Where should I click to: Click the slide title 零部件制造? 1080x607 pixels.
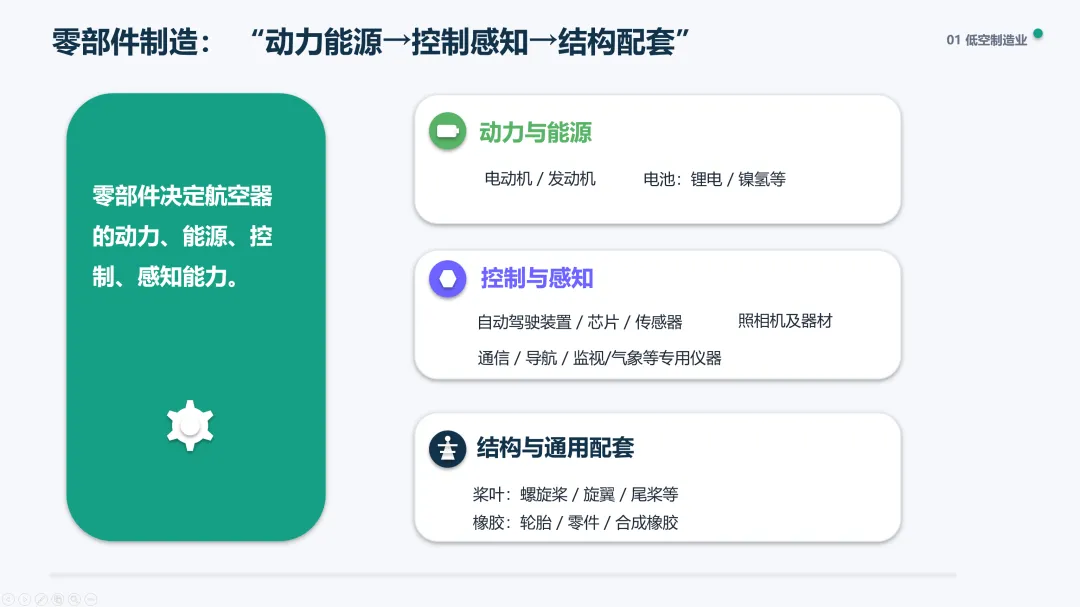click(131, 42)
